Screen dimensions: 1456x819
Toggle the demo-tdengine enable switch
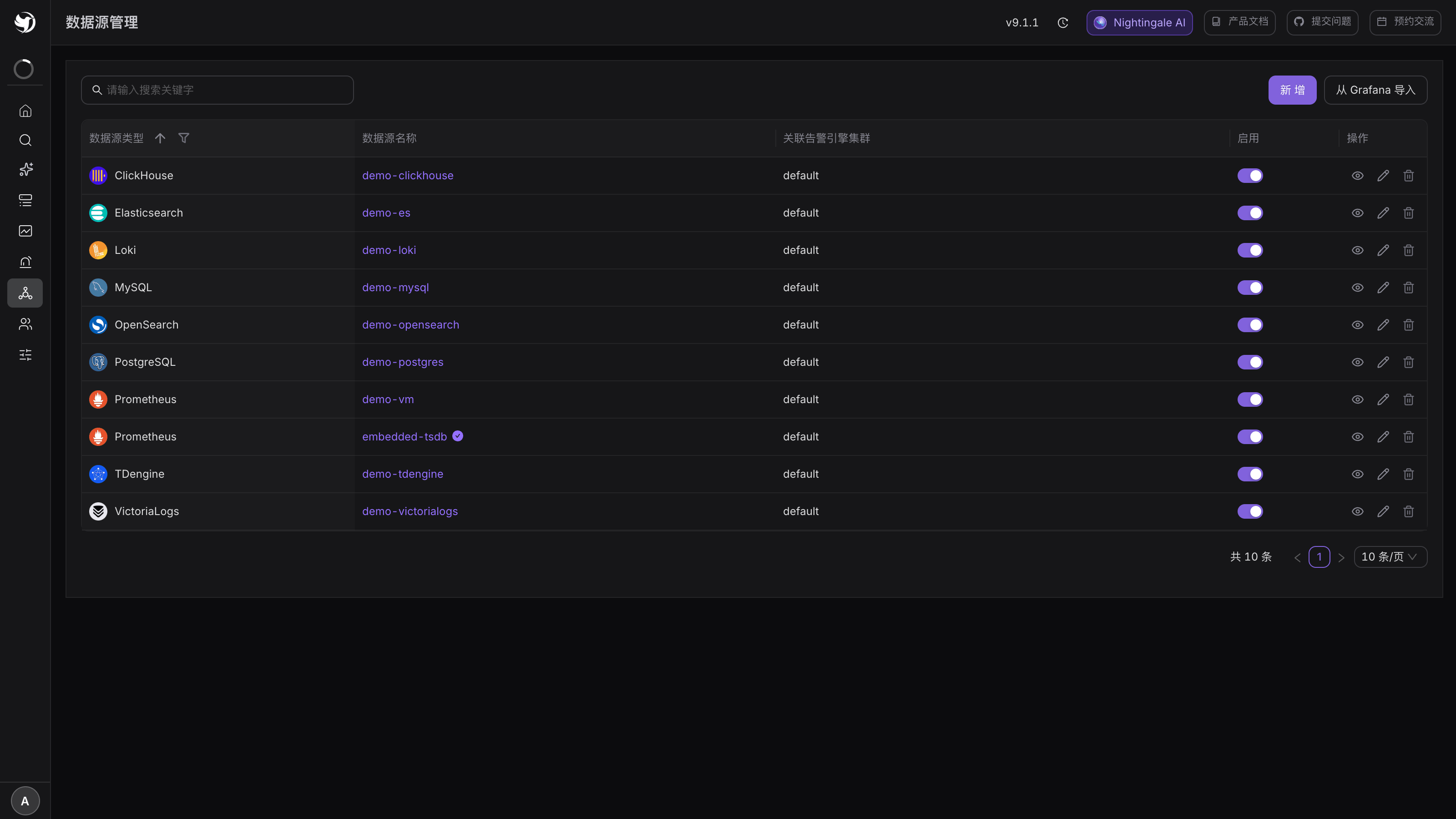pyautogui.click(x=1250, y=474)
